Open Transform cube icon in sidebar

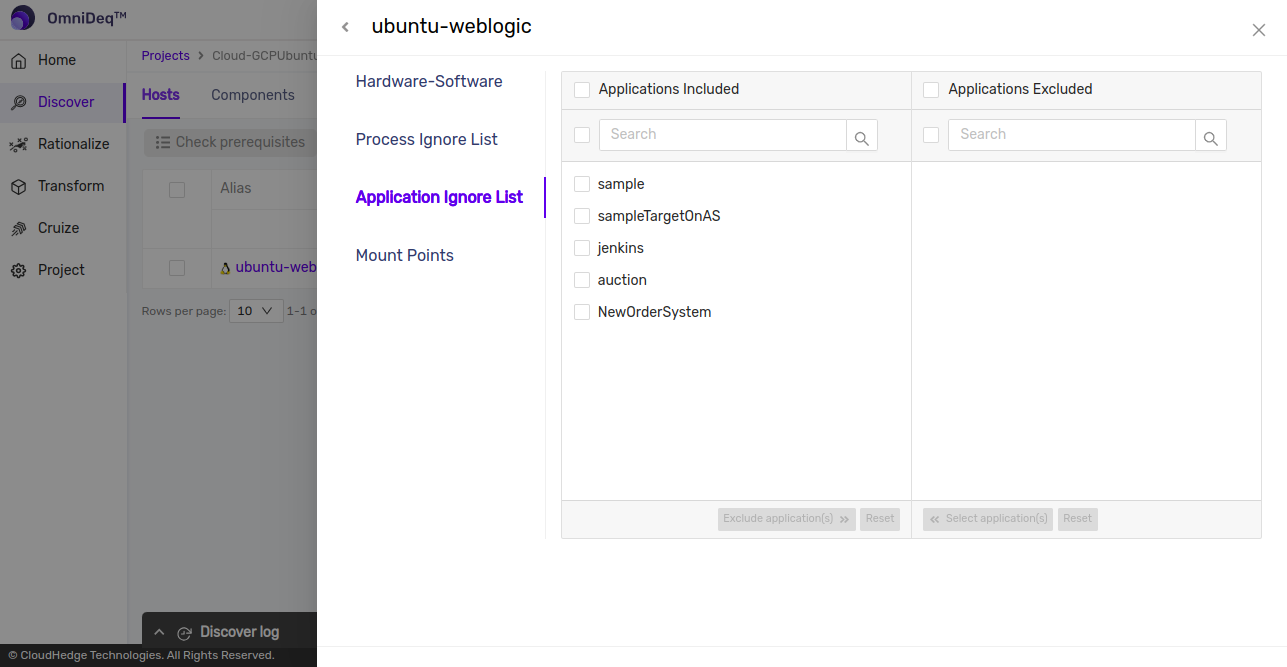tap(18, 187)
